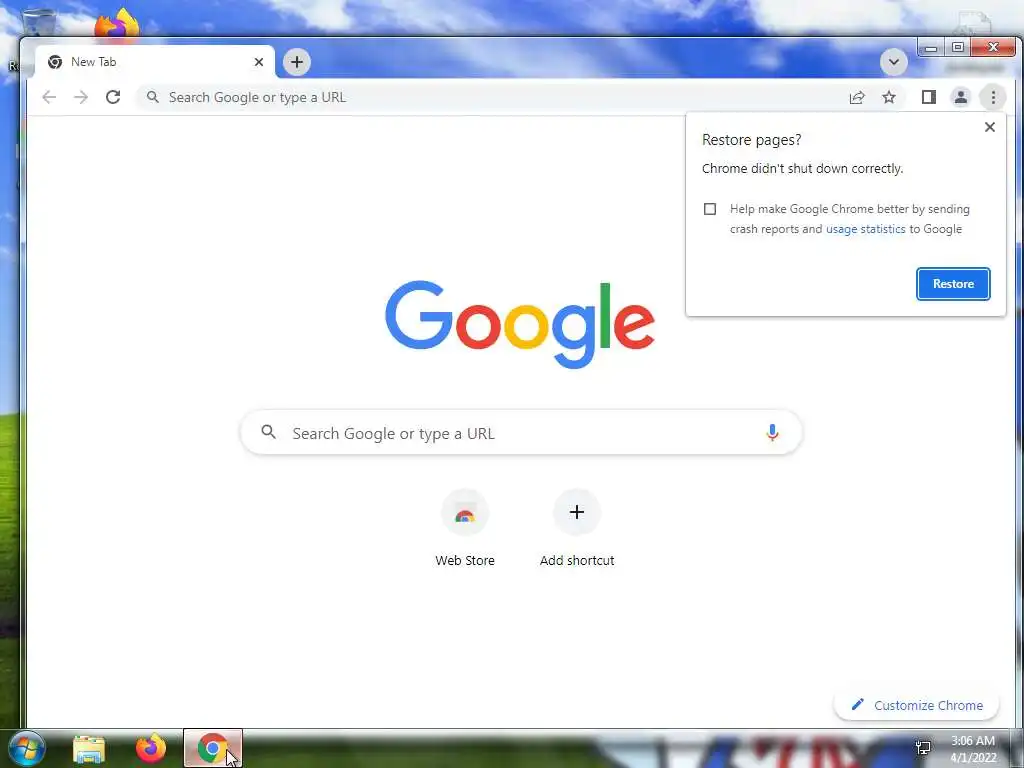The image size is (1024, 768).
Task: Share this page icon in address bar
Action: [x=857, y=97]
